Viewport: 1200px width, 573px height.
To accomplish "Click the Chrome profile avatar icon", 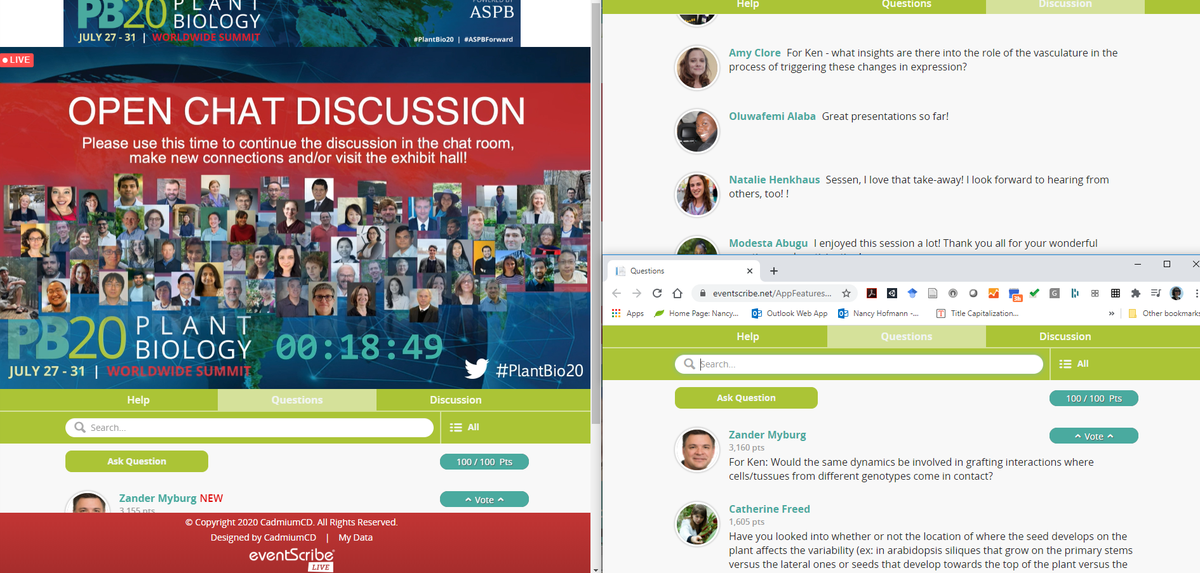I will pyautogui.click(x=1176, y=293).
